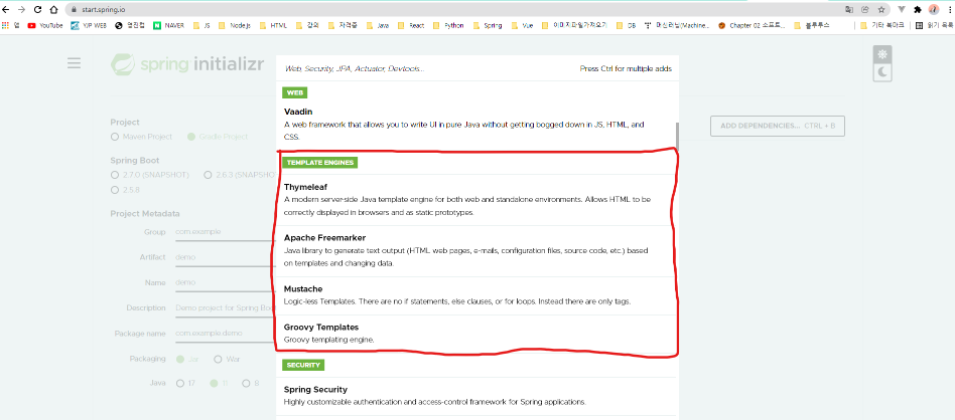Open the Vue bookmarks folder

pos(523,26)
